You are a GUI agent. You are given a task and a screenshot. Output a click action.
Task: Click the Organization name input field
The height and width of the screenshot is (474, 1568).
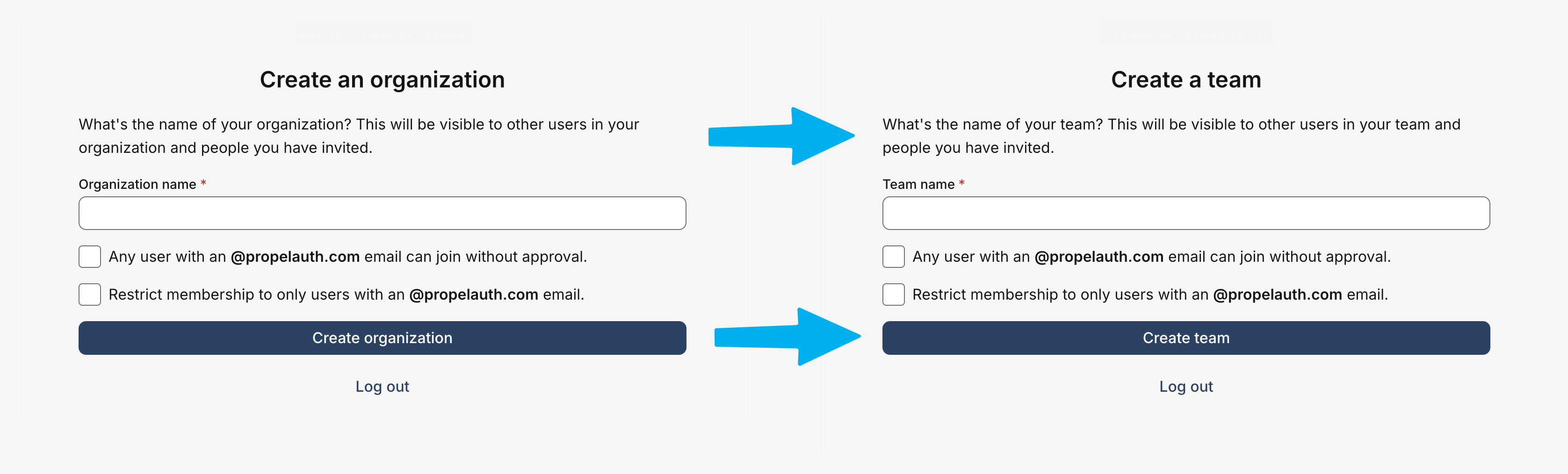click(382, 213)
